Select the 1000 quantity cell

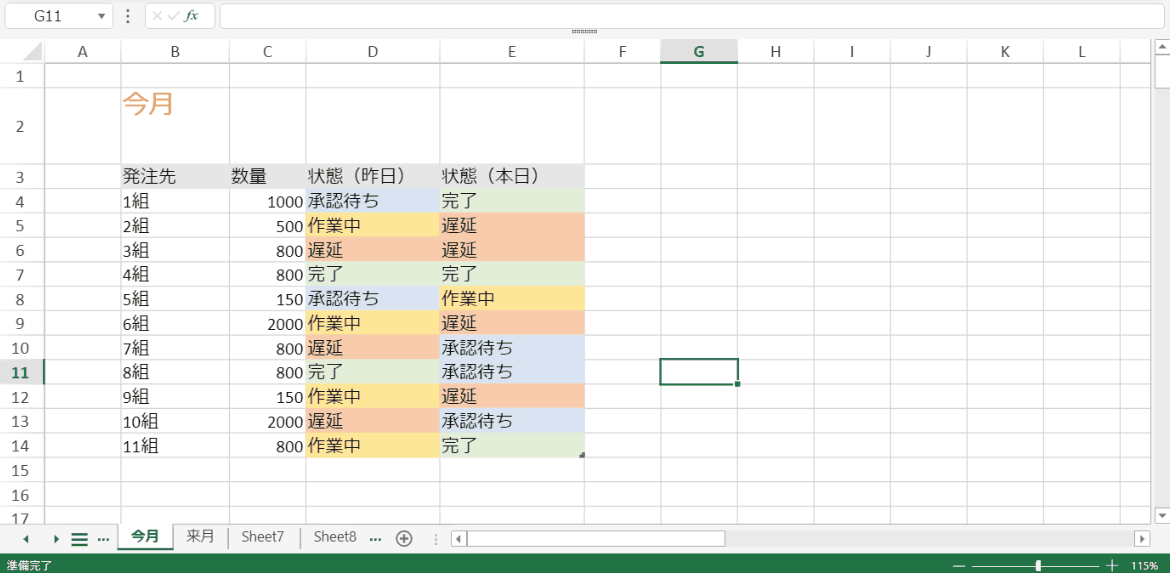pyautogui.click(x=267, y=201)
